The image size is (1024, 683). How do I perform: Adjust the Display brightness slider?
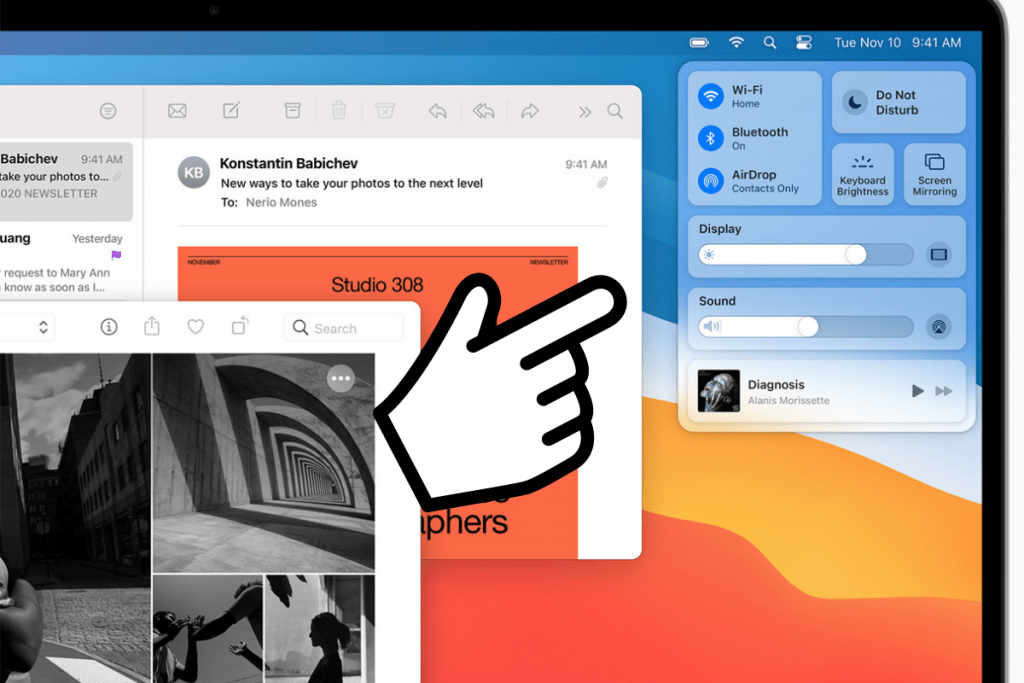coord(806,255)
